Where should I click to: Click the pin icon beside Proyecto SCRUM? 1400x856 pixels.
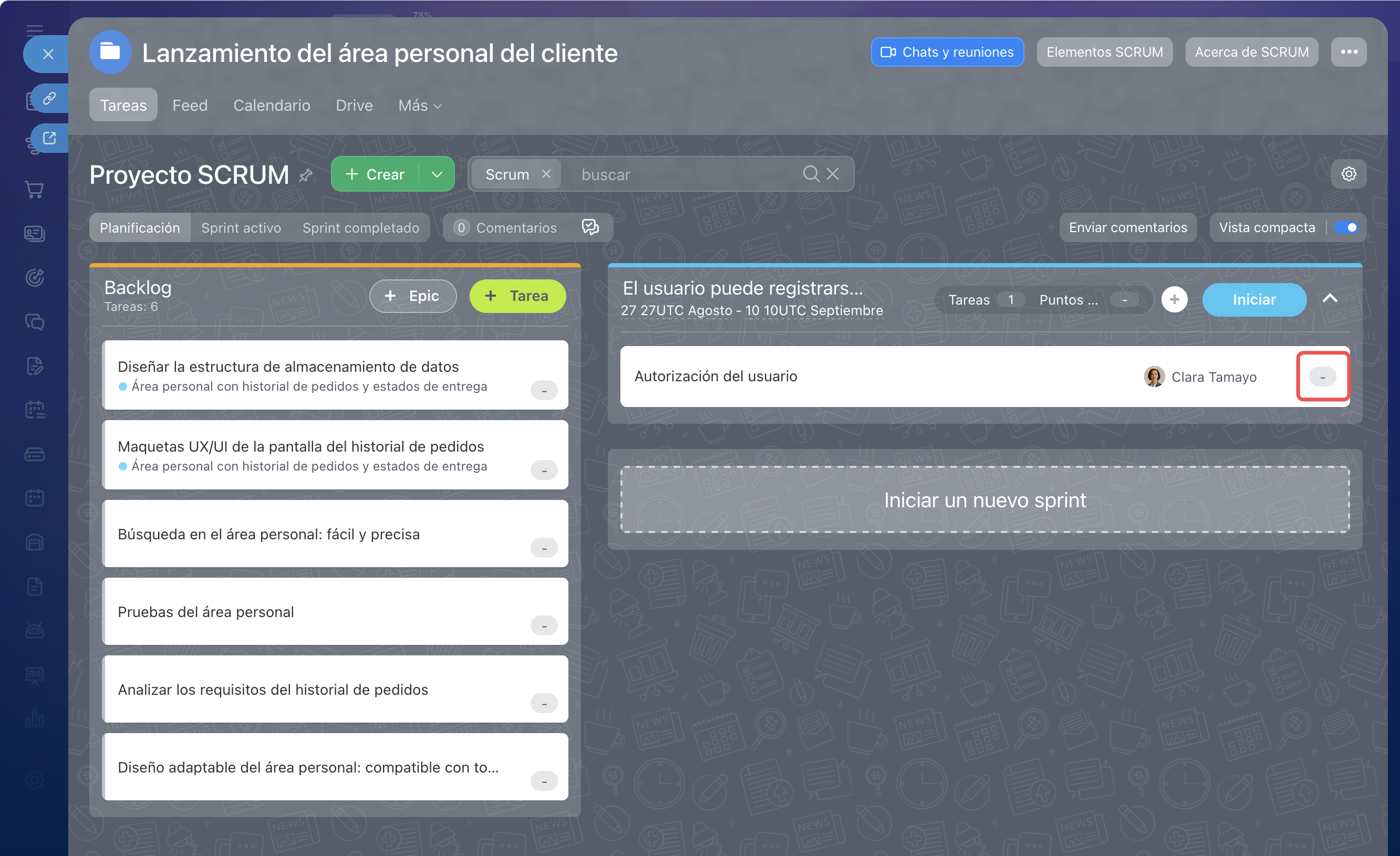[x=306, y=175]
